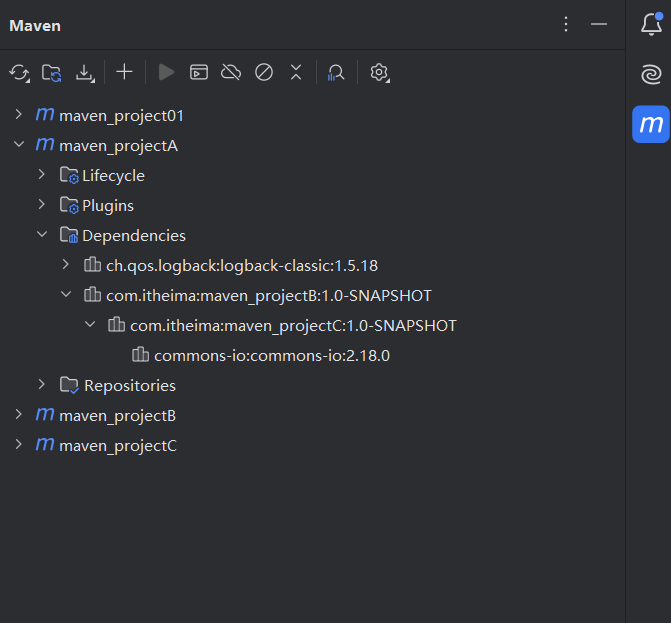Toggle offline mode cloud icon

tap(231, 72)
